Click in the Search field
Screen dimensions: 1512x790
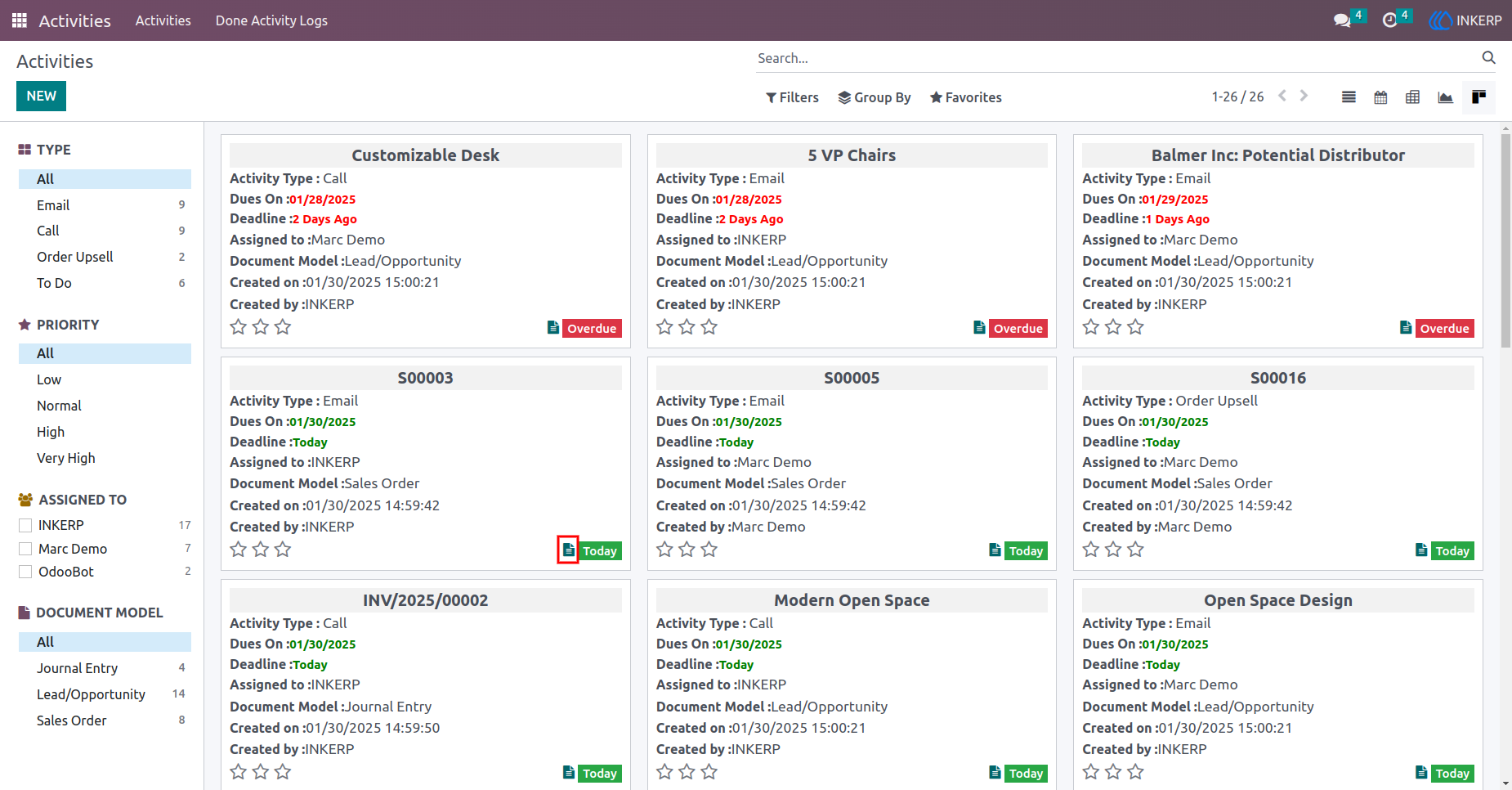pos(1116,58)
